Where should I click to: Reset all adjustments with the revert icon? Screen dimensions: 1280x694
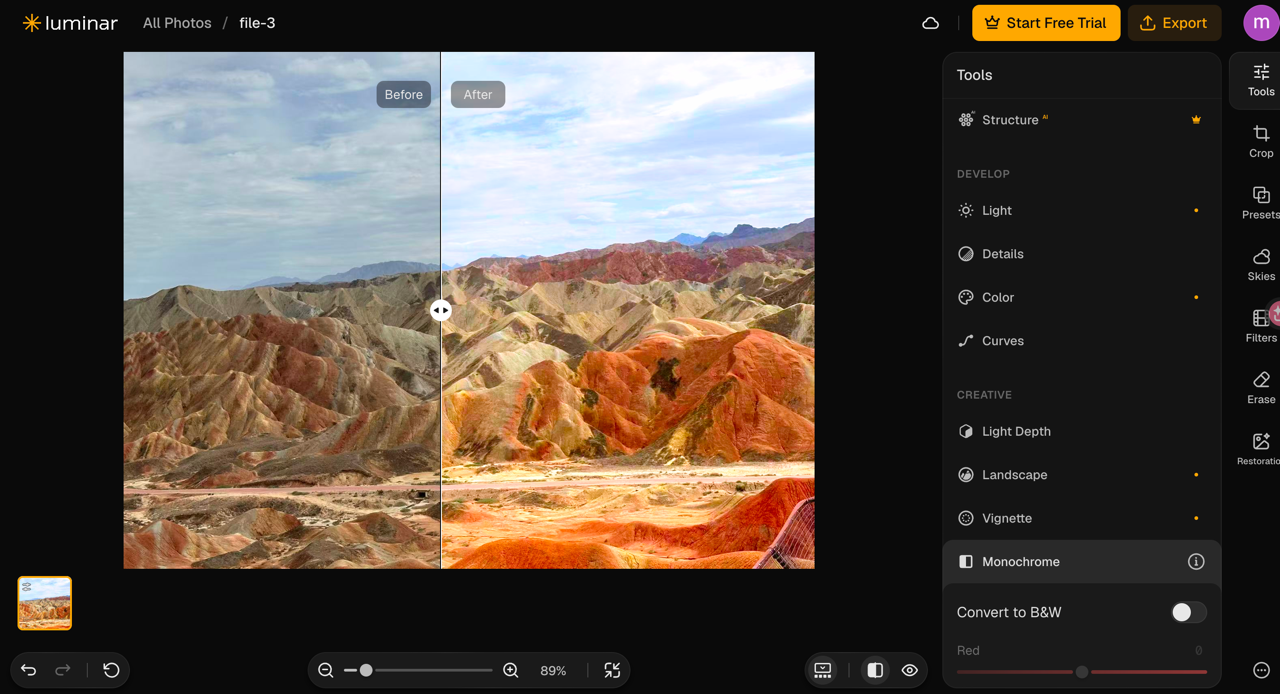tap(111, 671)
